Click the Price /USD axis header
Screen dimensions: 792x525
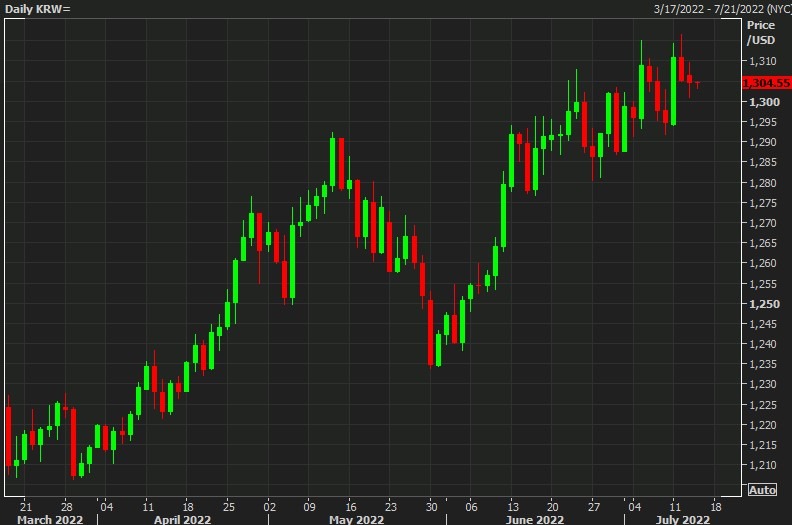point(761,32)
